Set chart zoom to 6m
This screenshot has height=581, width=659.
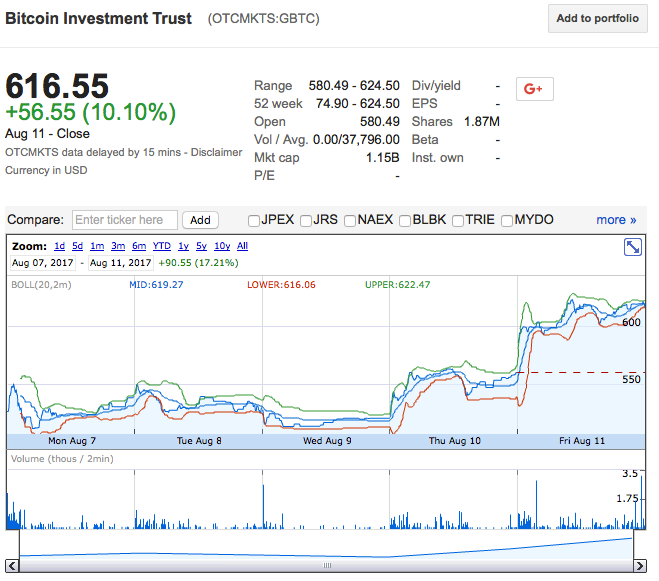(139, 246)
